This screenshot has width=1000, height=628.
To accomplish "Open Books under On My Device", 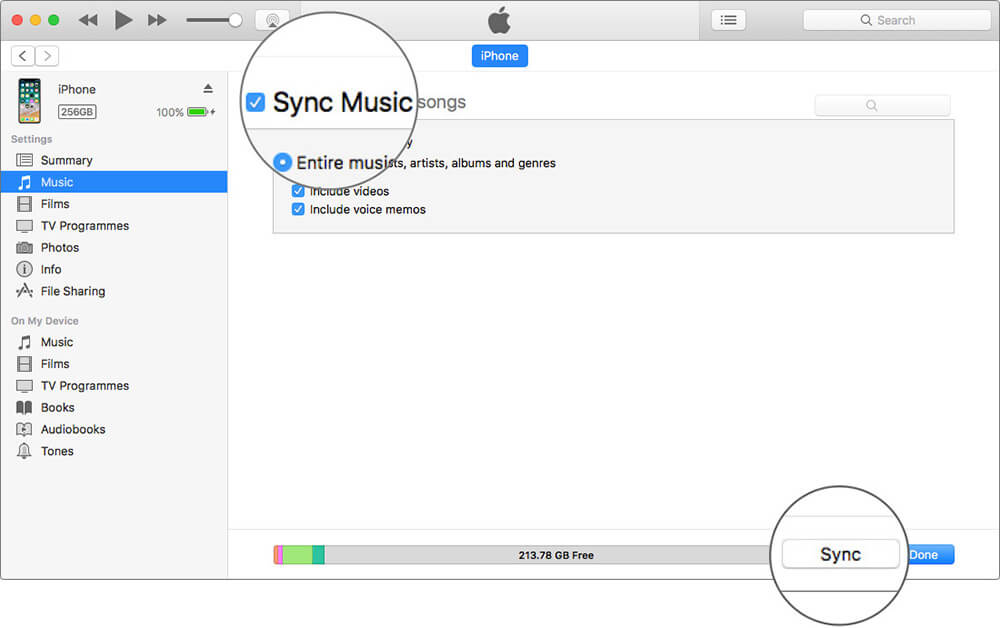I will point(114,407).
